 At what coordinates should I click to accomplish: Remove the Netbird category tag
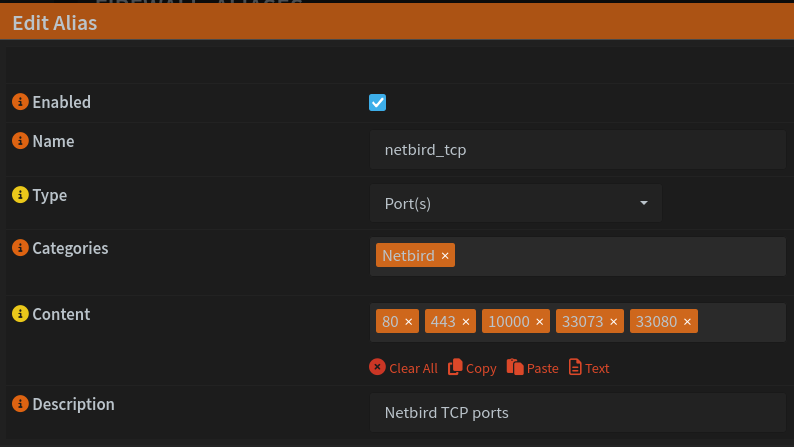[x=444, y=256]
